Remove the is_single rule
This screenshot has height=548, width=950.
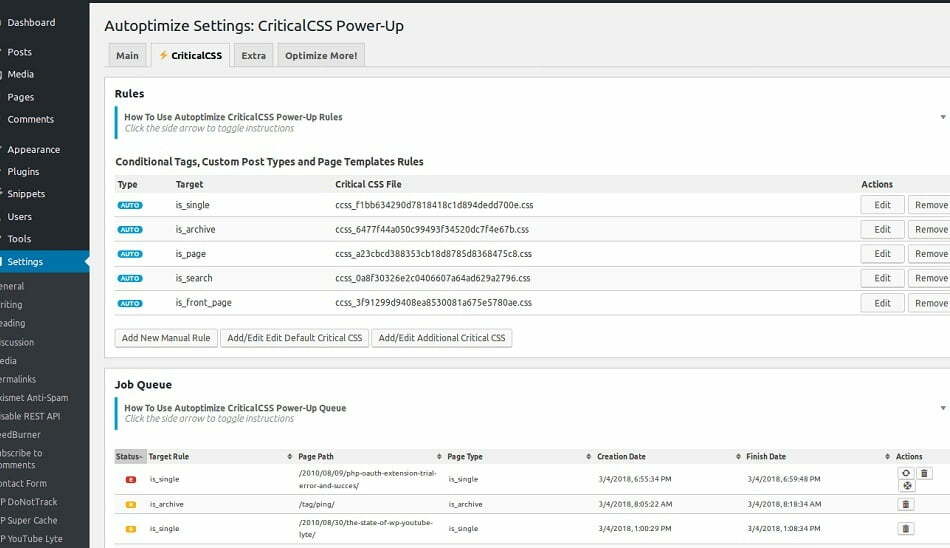(x=929, y=205)
